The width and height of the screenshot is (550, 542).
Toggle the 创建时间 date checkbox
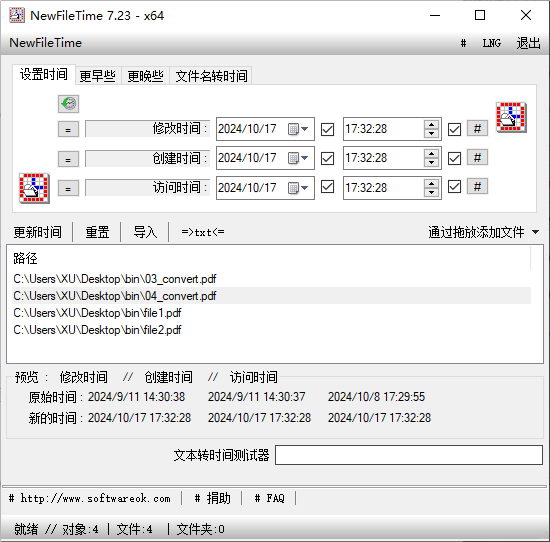tap(327, 158)
